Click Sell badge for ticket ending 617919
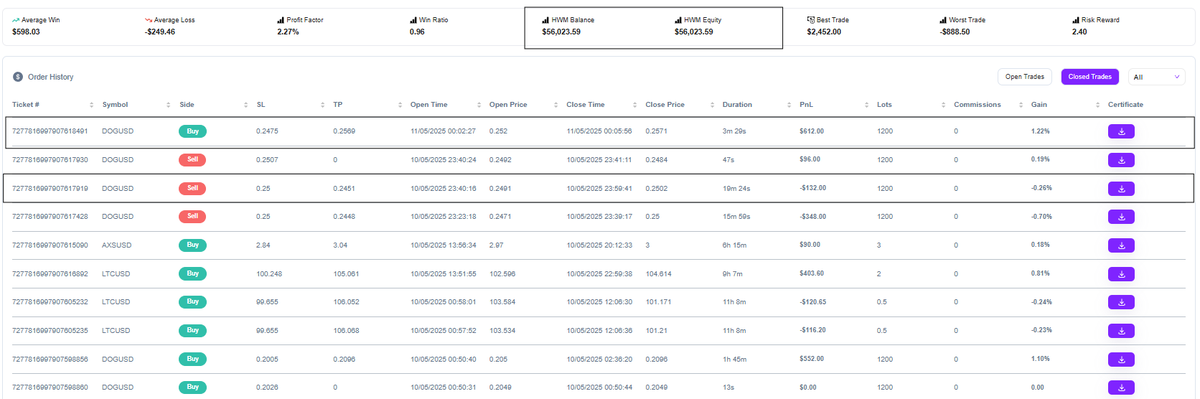 (x=192, y=188)
